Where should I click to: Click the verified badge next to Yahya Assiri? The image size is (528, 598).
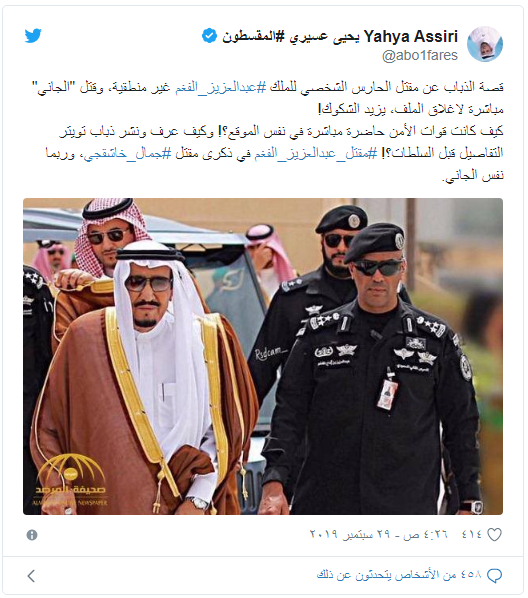209,36
